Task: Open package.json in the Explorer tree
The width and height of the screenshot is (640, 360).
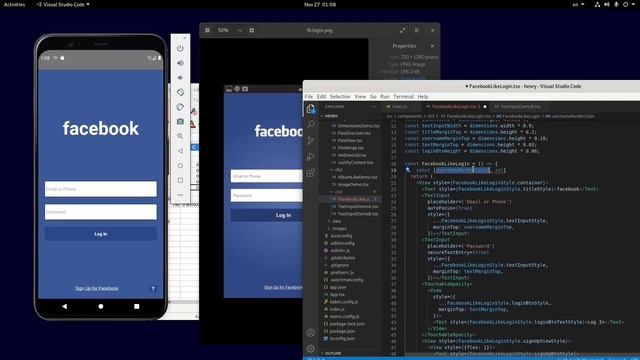Action: coord(342,331)
